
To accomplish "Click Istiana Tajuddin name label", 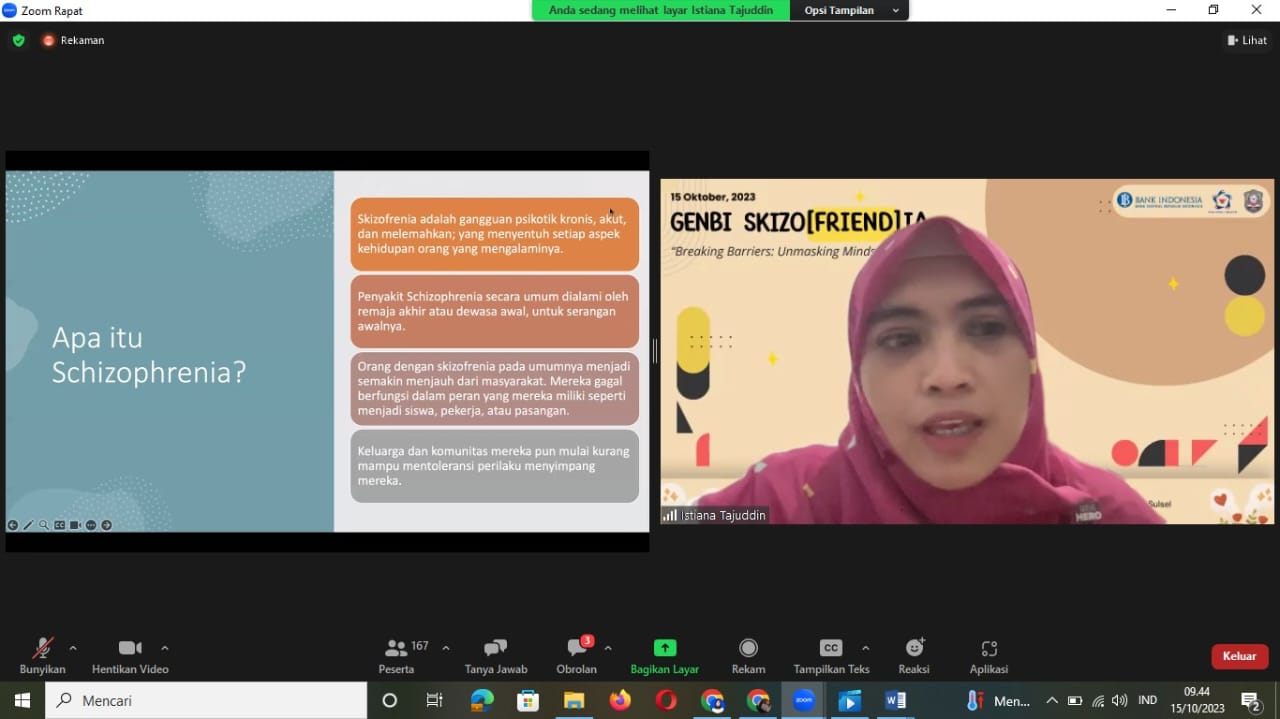I will click(715, 515).
